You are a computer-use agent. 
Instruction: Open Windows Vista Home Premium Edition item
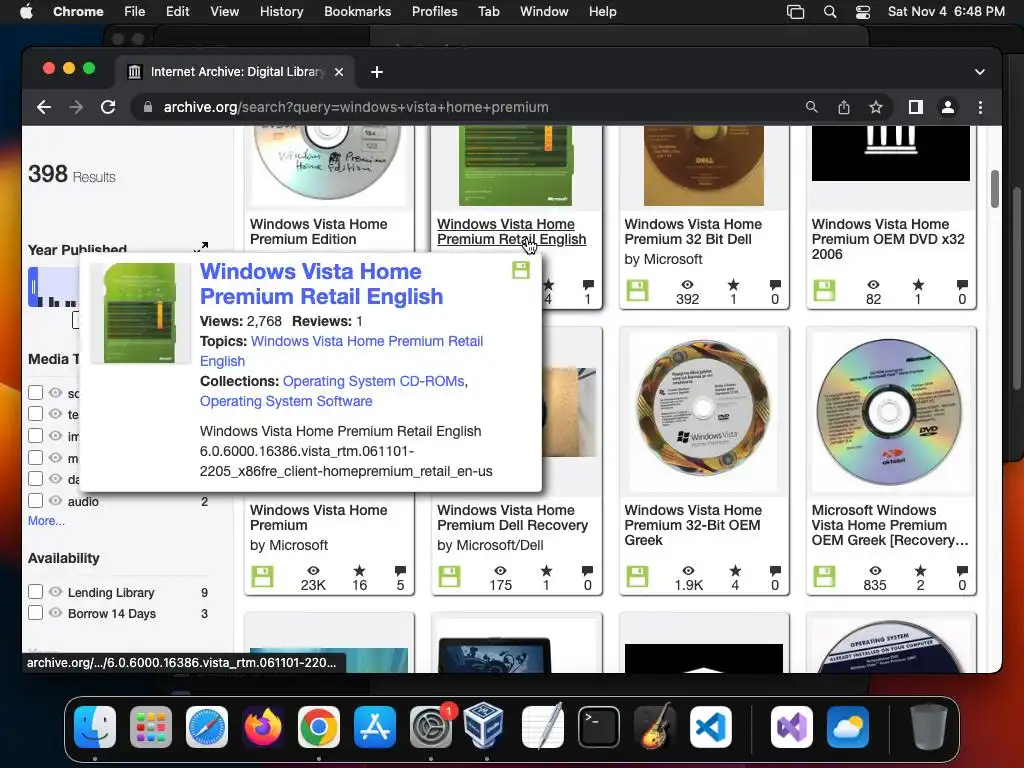click(x=318, y=231)
